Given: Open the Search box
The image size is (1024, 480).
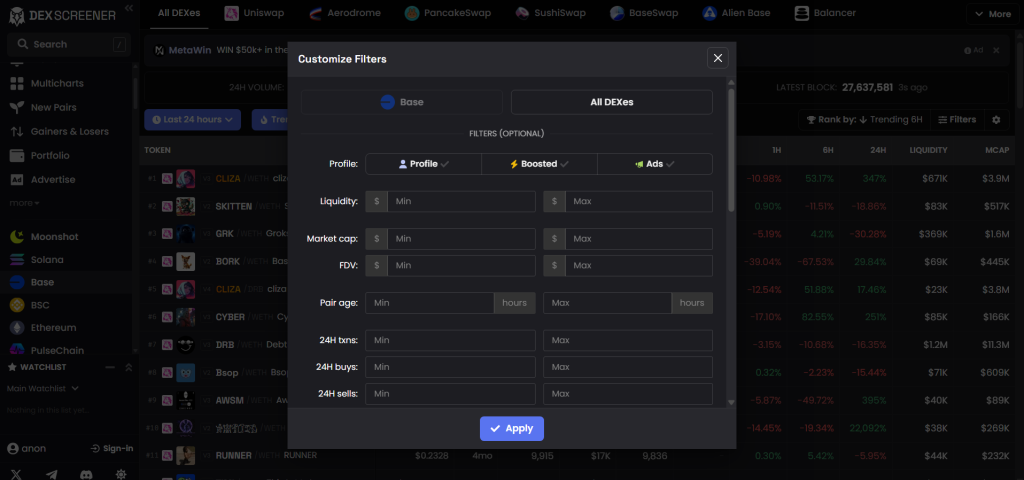Looking at the screenshot, I should click(x=69, y=44).
